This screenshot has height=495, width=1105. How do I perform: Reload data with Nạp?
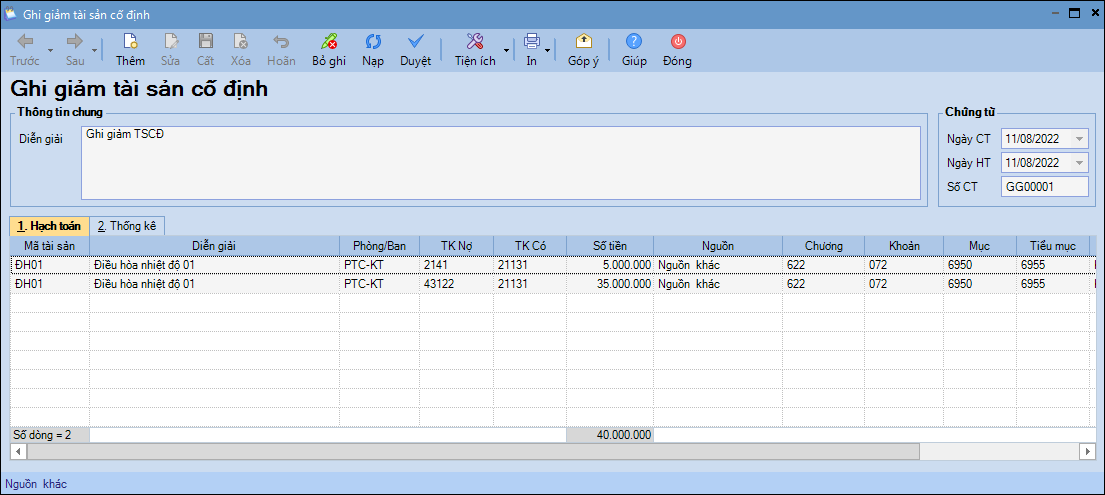pyautogui.click(x=373, y=49)
